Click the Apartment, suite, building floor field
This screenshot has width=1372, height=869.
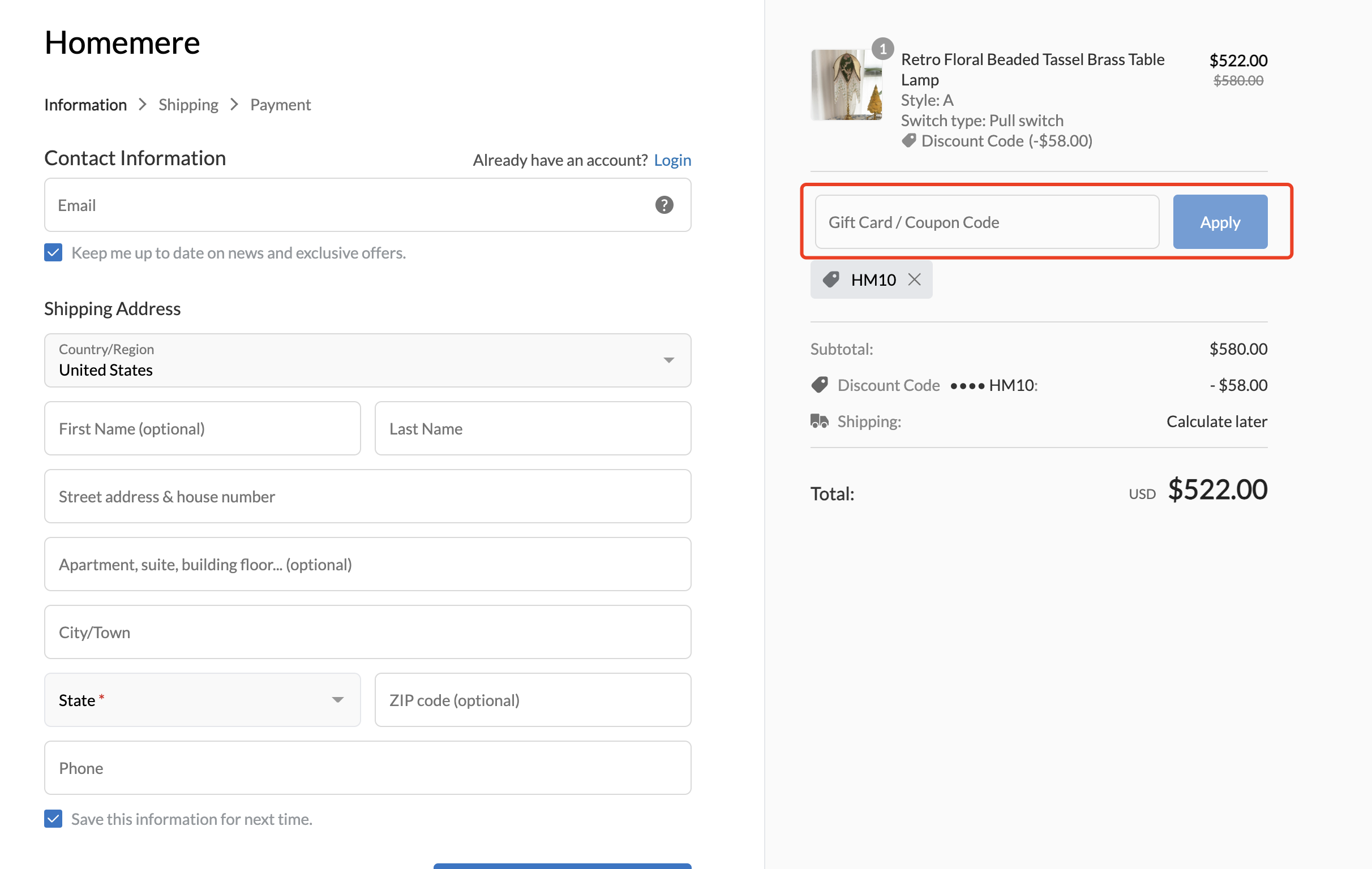(x=367, y=563)
